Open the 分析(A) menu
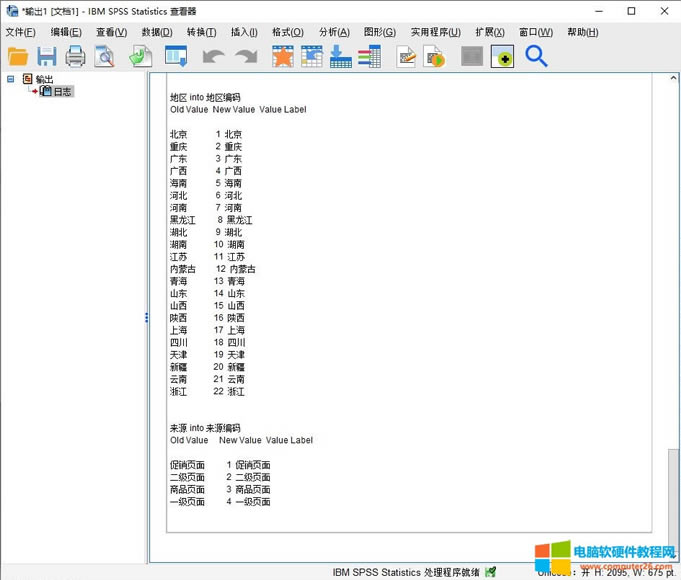 tap(333, 32)
